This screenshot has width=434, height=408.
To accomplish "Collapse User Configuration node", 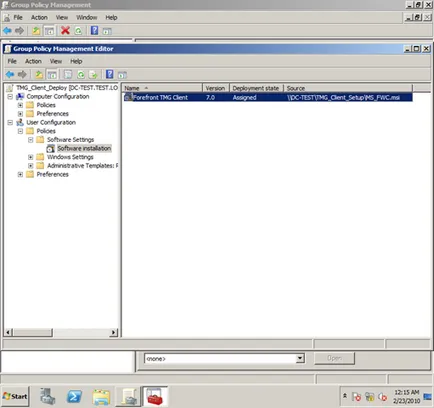I will [x=10, y=122].
